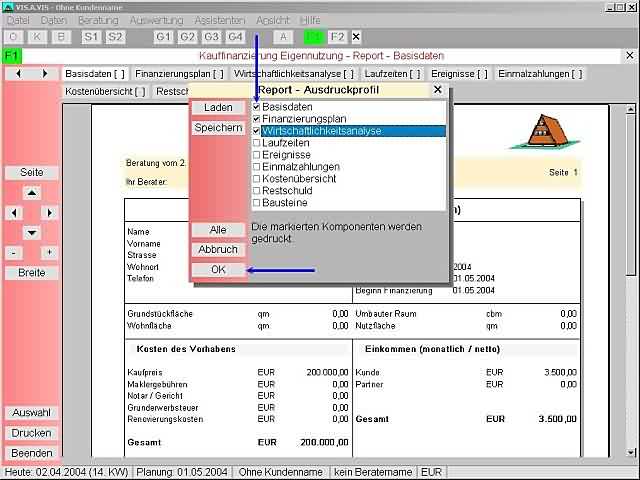Fit to width with Breite
Viewport: 640px width, 480px height.
[32, 273]
